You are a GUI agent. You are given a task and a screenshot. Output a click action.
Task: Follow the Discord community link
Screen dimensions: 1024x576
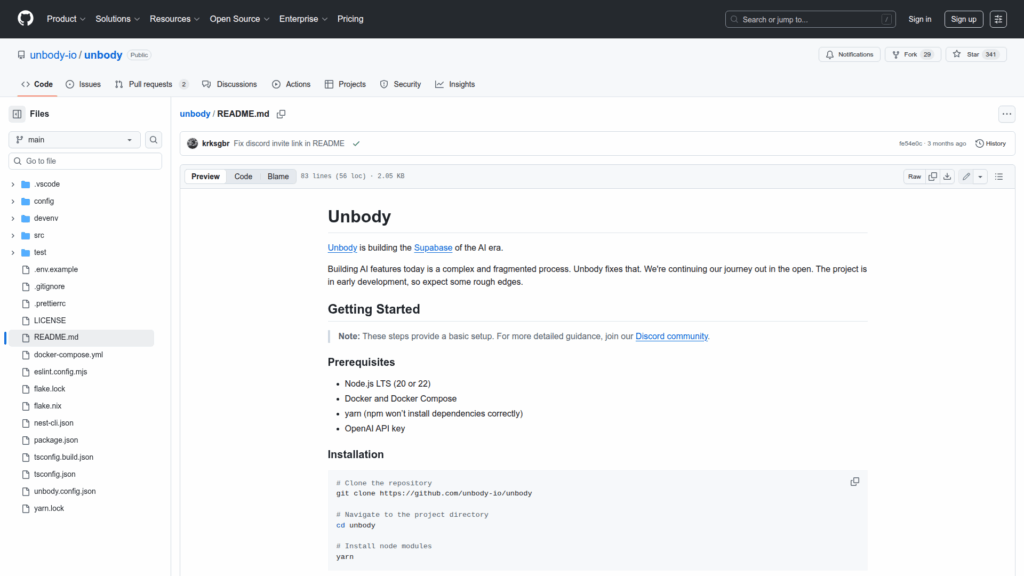(x=671, y=336)
